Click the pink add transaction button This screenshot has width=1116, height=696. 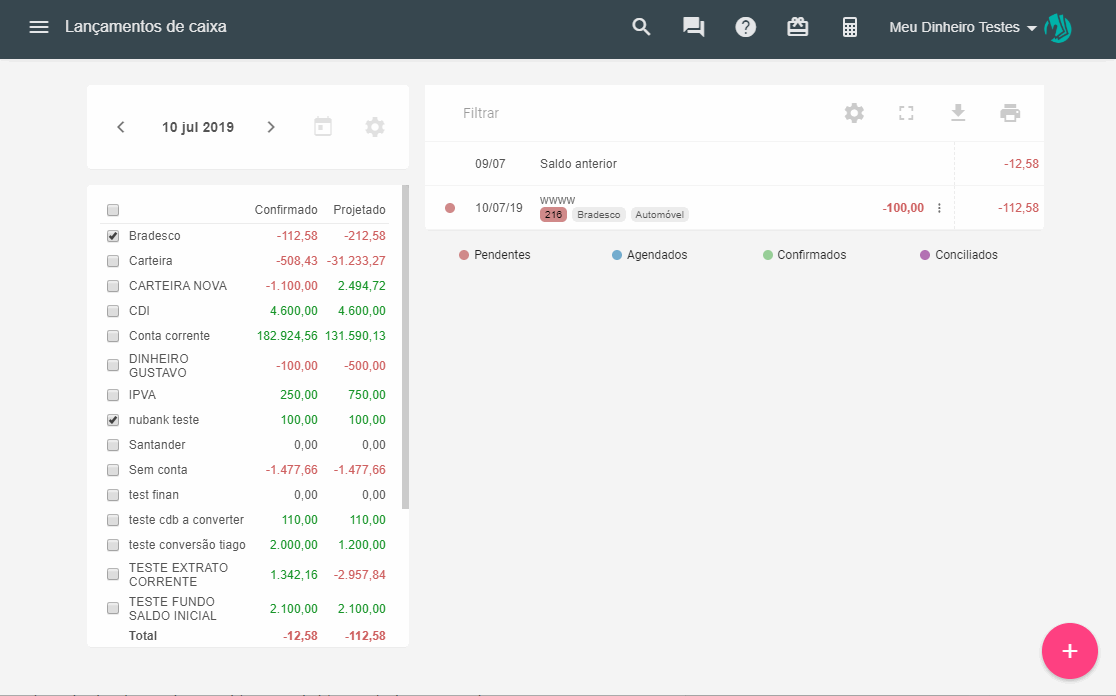(x=1069, y=651)
